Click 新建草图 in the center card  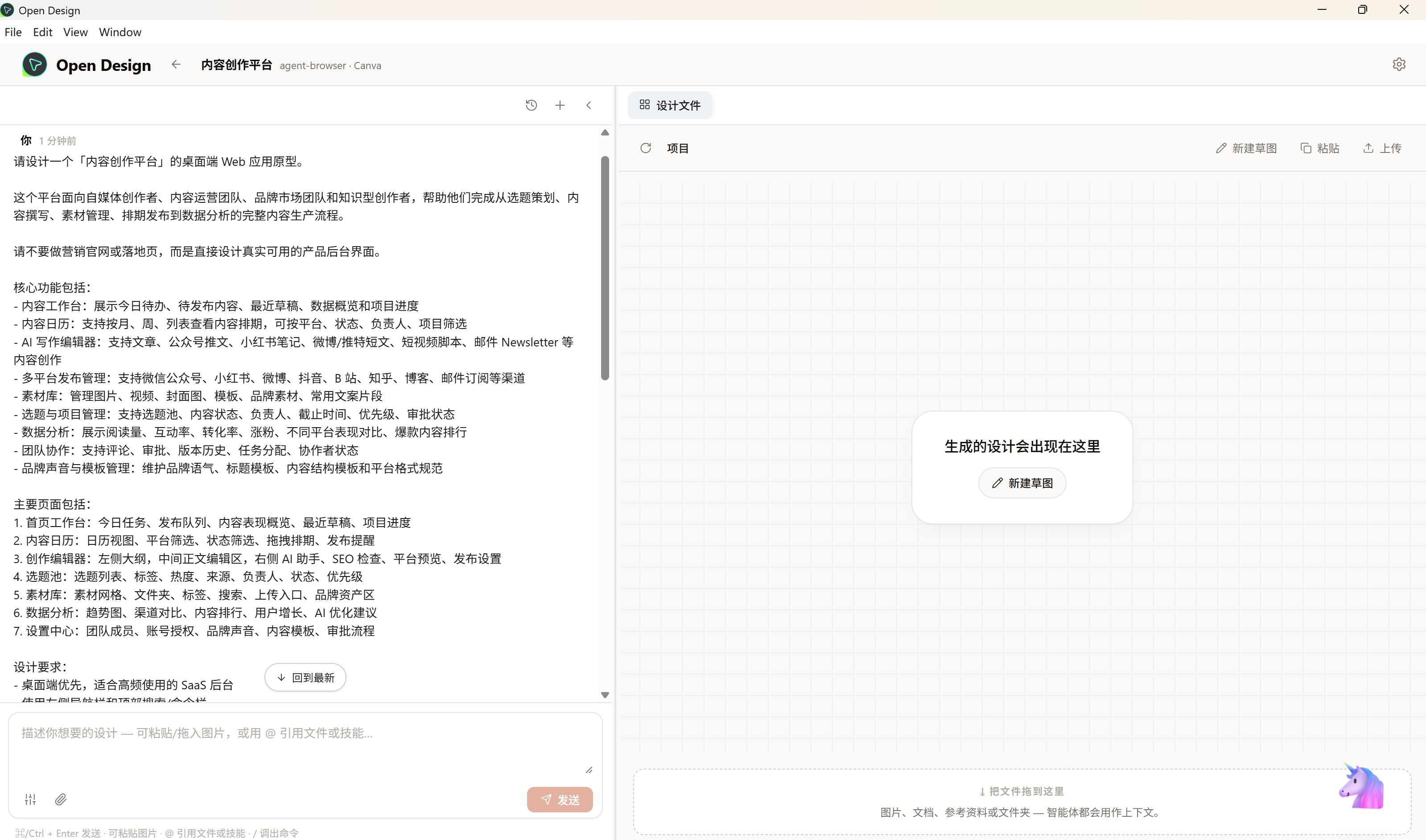coord(1022,483)
